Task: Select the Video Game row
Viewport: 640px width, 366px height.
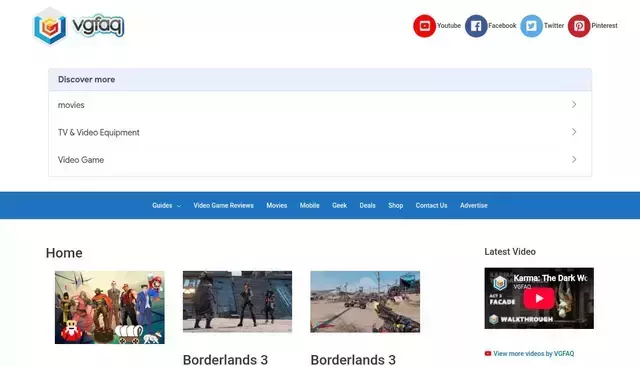Action: (x=320, y=160)
